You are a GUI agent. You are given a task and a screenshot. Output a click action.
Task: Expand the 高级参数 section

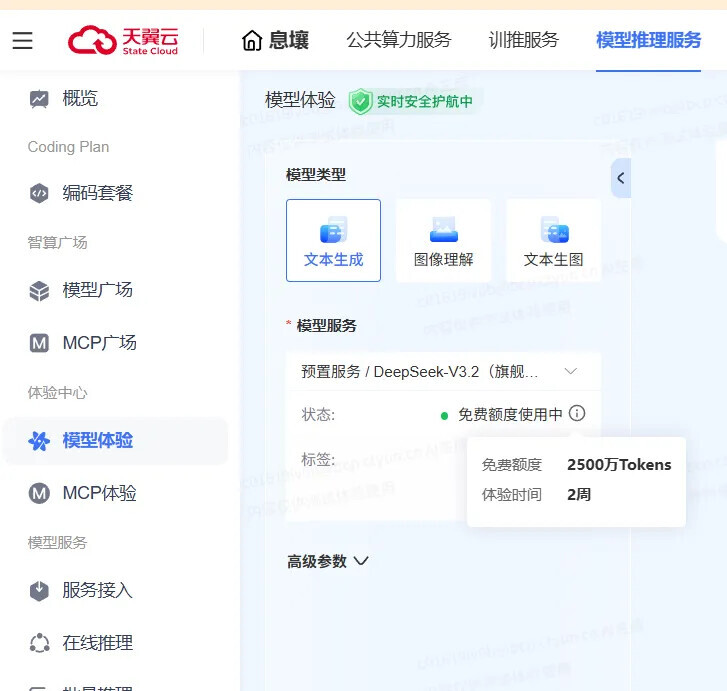328,561
